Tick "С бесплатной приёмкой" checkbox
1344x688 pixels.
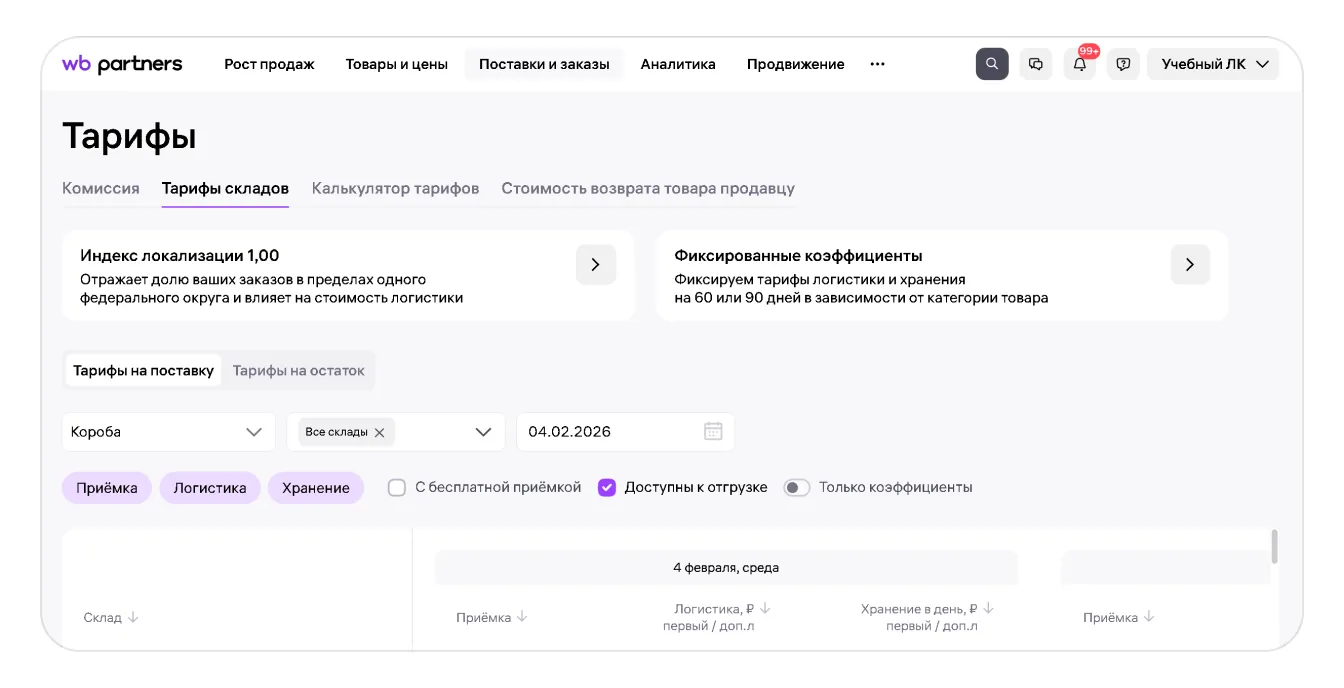coord(397,488)
